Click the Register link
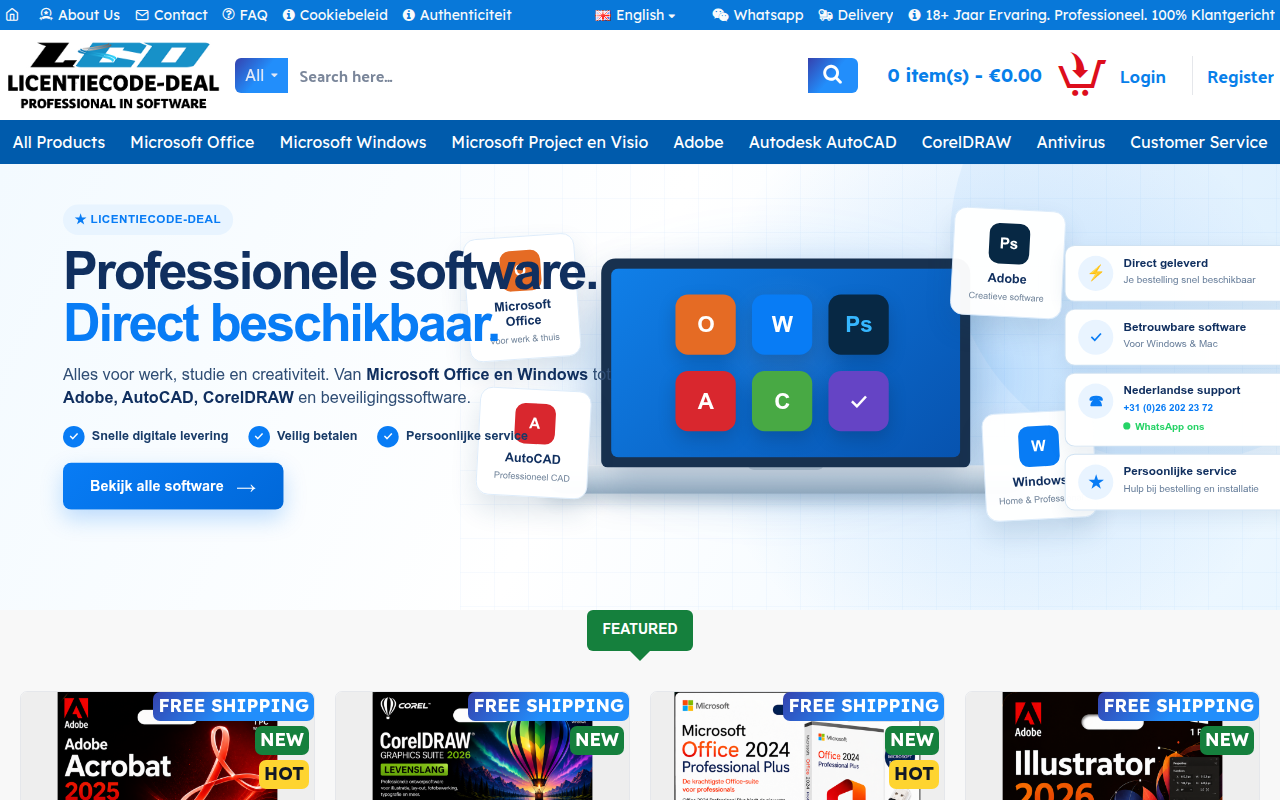The image size is (1280, 800). point(1240,77)
